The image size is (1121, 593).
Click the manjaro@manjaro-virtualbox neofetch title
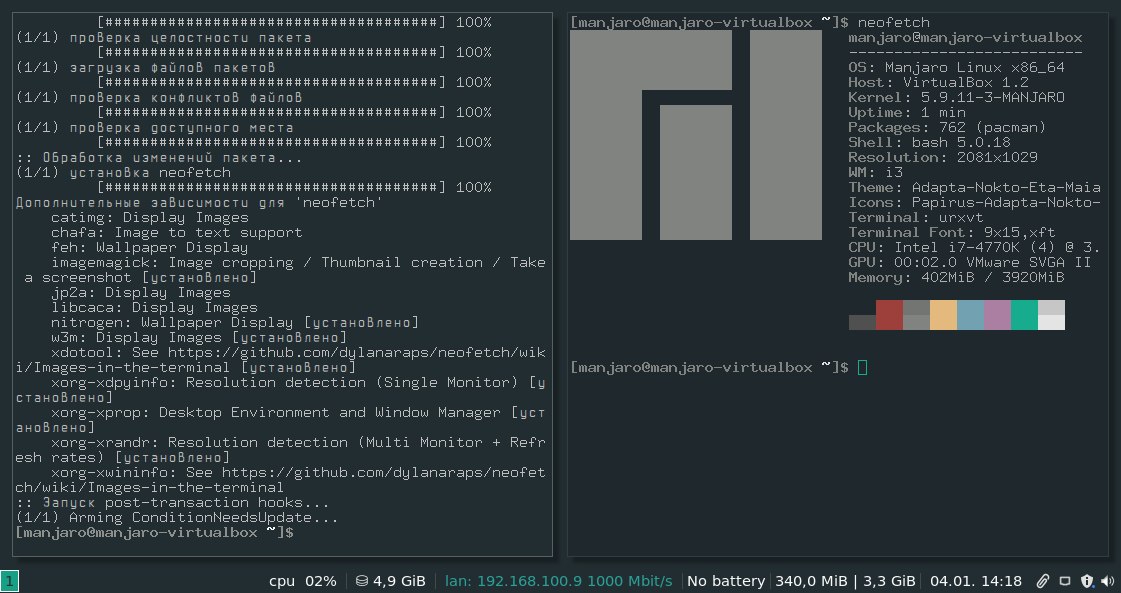click(x=965, y=37)
